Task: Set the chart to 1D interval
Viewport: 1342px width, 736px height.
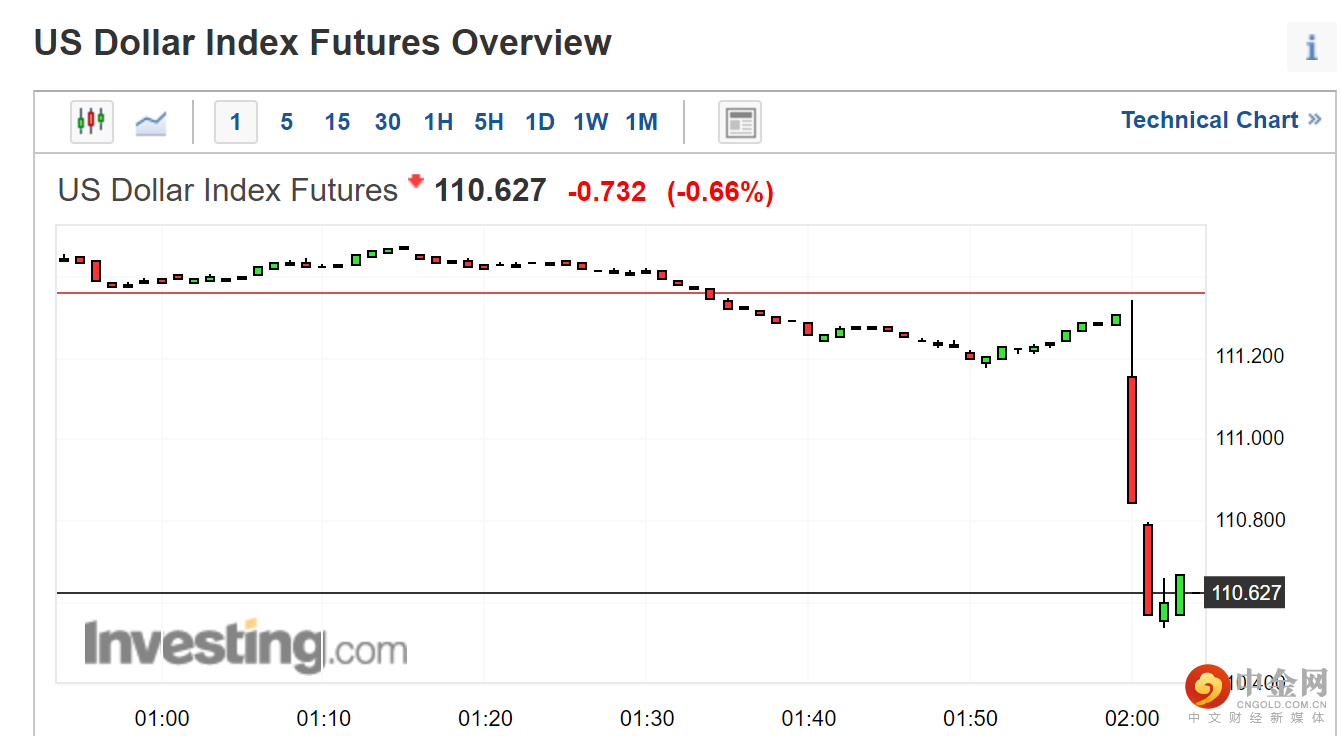Action: (540, 122)
